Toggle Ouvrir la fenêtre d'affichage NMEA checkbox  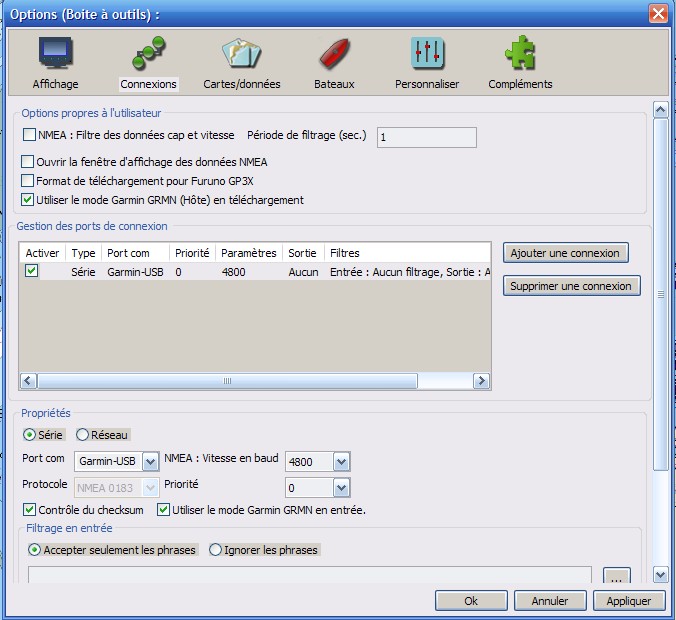28,162
